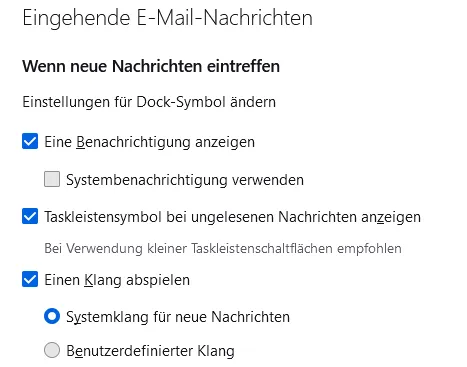Click the word 'Nachrichten' in the bold subheading
This screenshot has height=367, width=467.
click(x=157, y=66)
